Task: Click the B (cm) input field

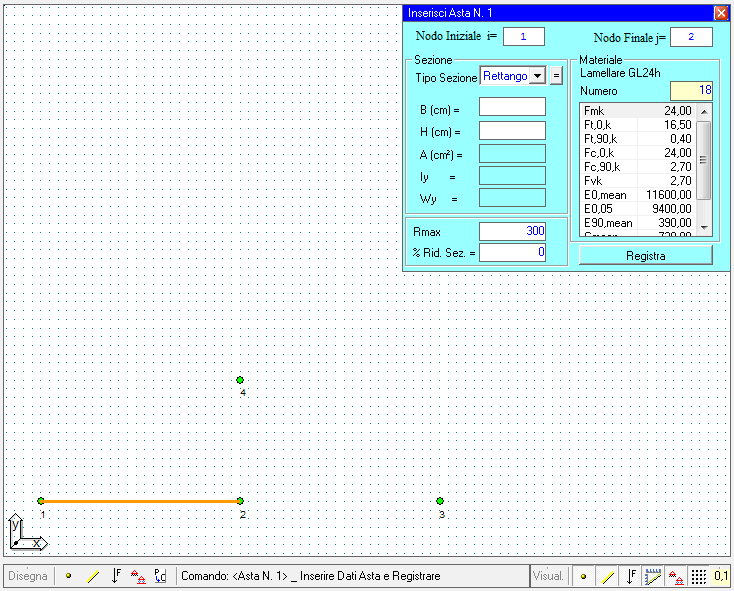Action: coord(512,107)
